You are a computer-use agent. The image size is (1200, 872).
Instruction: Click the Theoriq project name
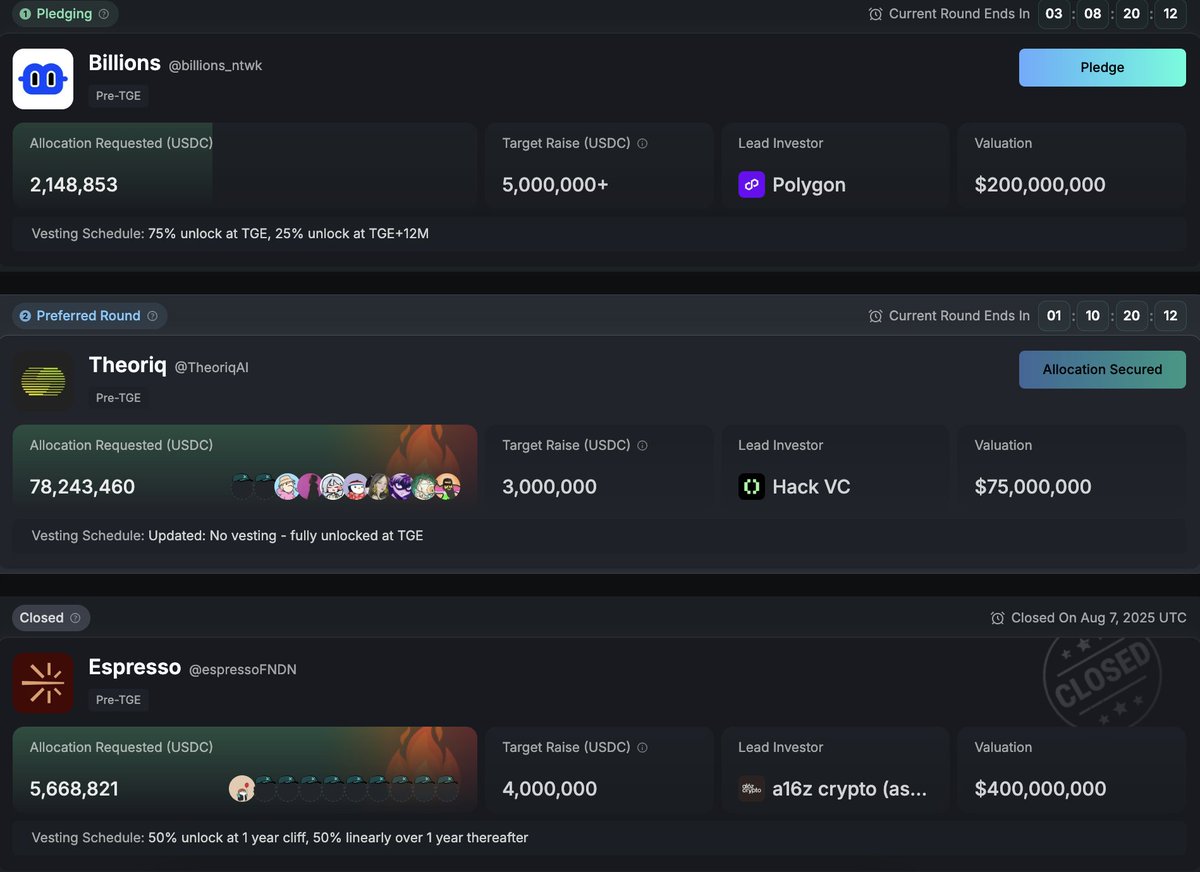coord(128,365)
